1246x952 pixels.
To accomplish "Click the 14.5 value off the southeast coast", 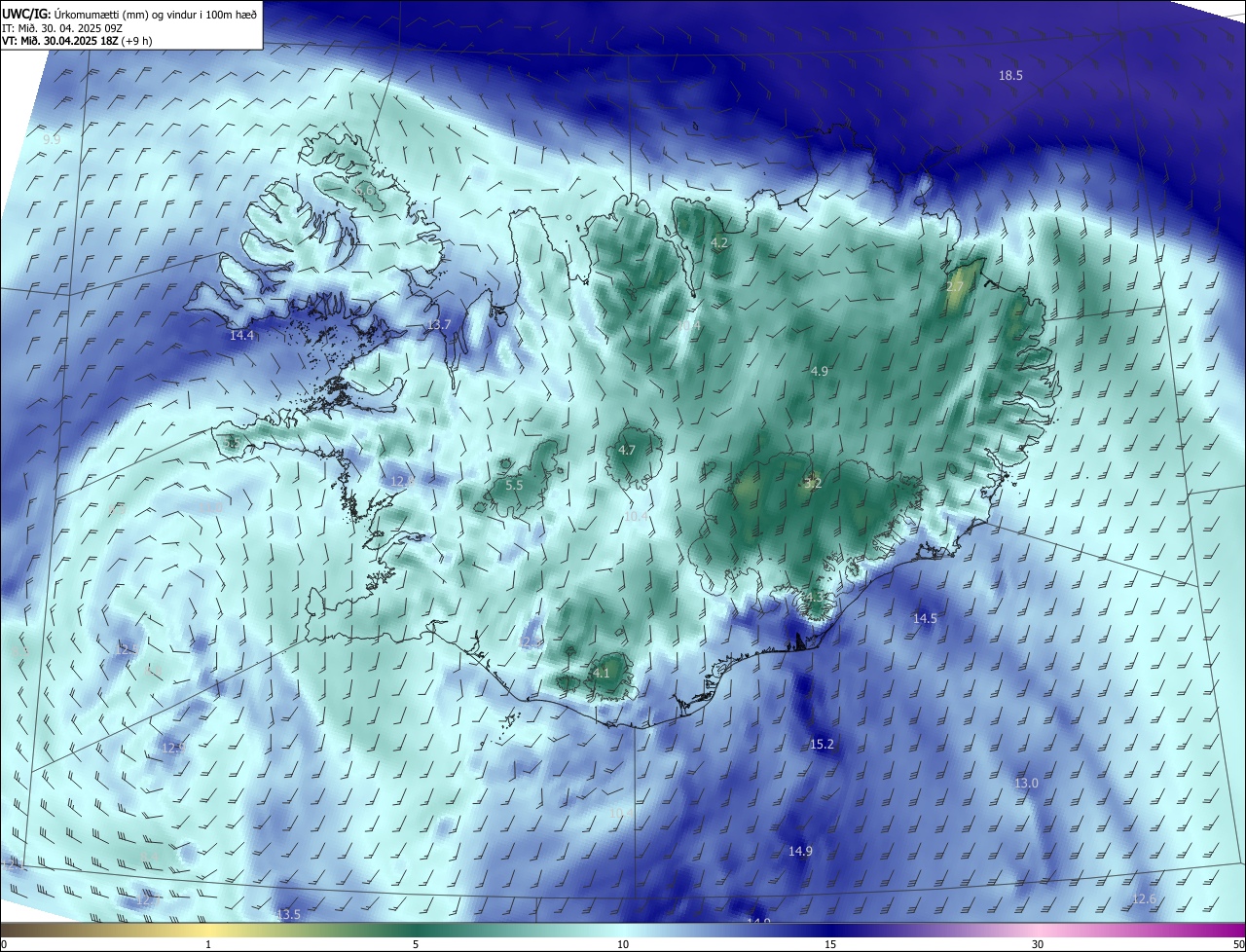I will (x=925, y=619).
